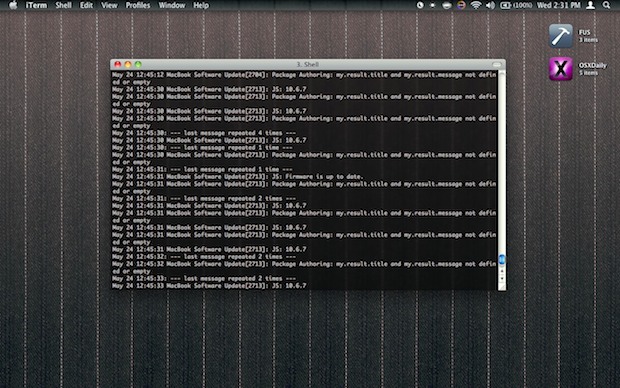The image size is (620, 388).
Task: Click 12:45:32 'last message repeated 2 times'
Action: click(204, 257)
